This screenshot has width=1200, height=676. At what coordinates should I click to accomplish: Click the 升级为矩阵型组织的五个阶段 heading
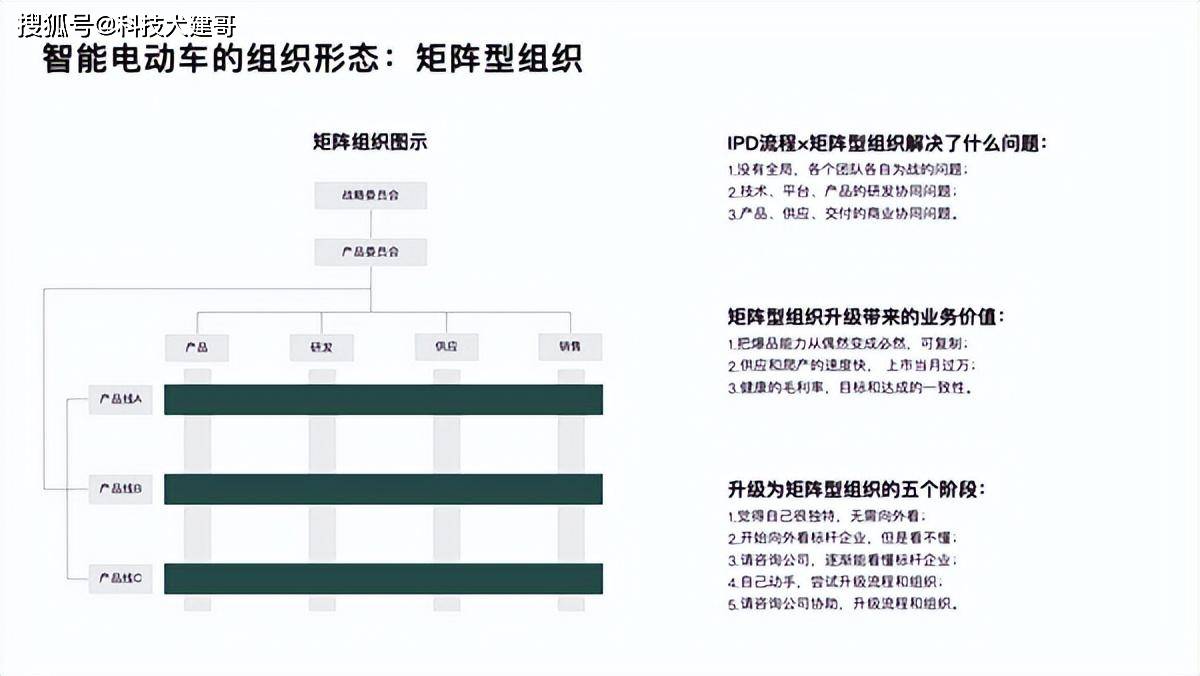tap(856, 490)
